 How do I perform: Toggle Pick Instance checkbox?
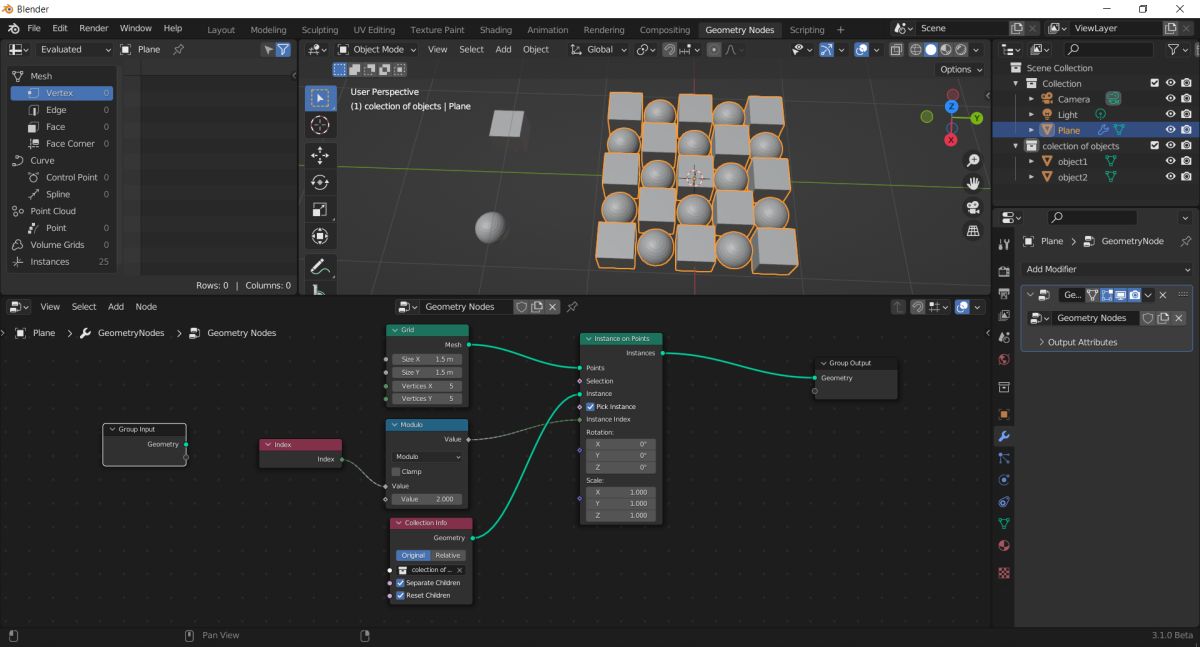591,407
